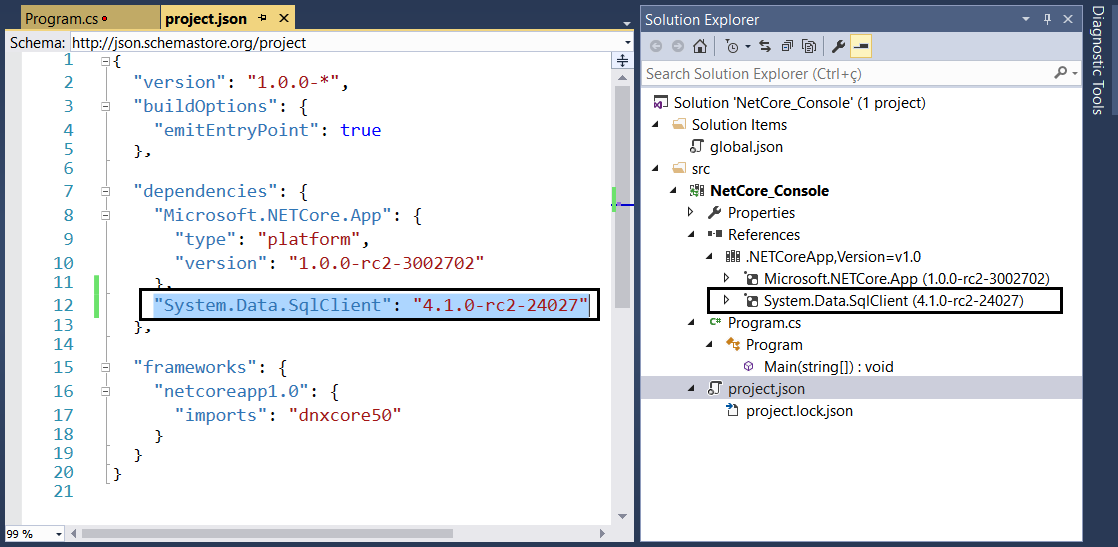Viewport: 1118px width, 547px height.
Task: Collapse the project.json tree node
Action: [691, 389]
